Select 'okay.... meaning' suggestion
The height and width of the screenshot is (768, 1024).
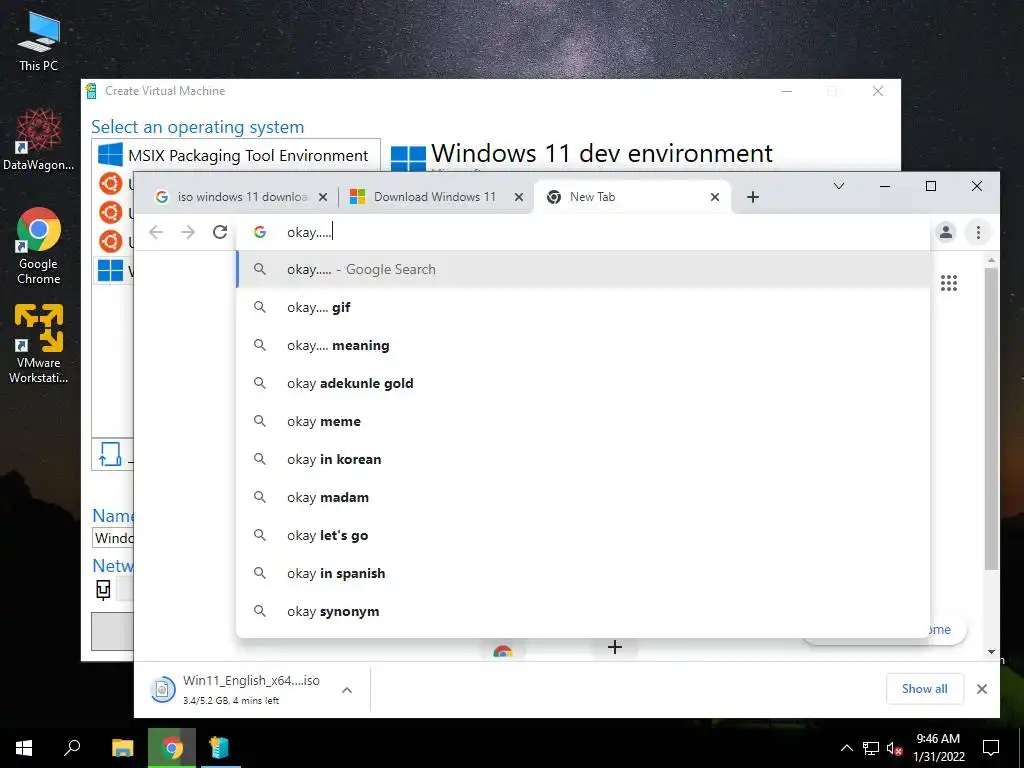[x=583, y=345]
